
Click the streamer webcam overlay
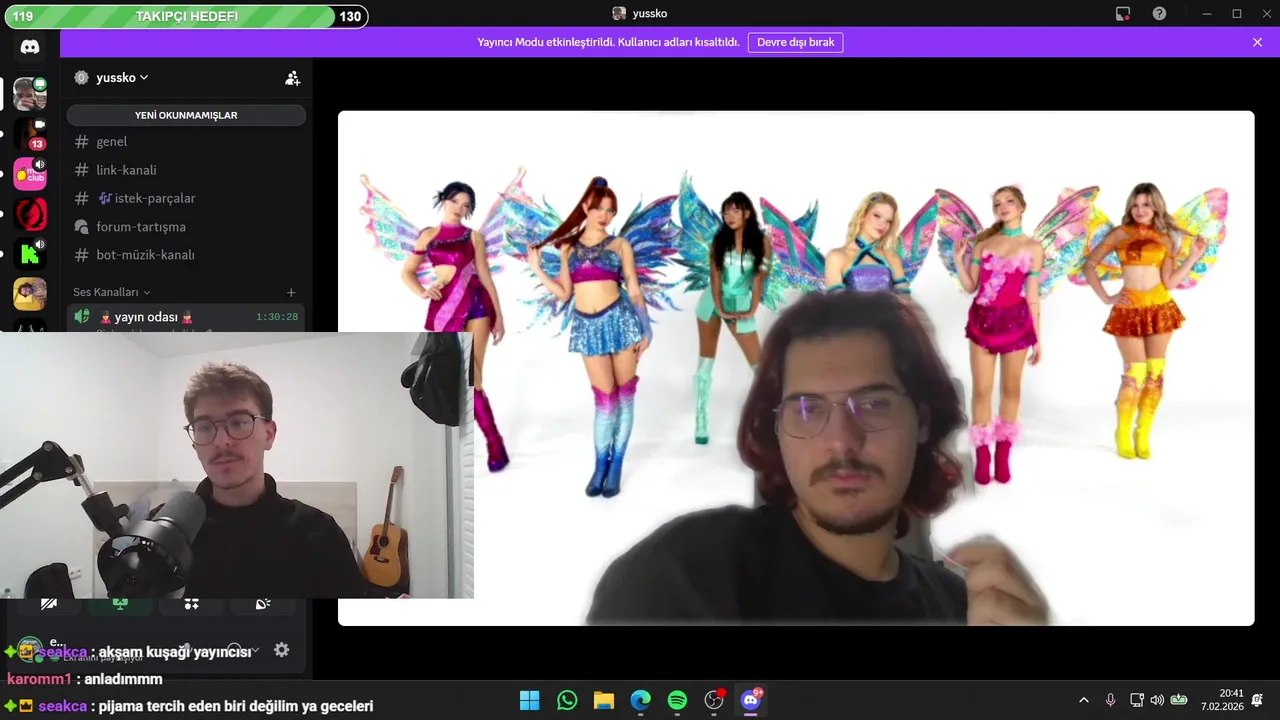click(x=237, y=465)
